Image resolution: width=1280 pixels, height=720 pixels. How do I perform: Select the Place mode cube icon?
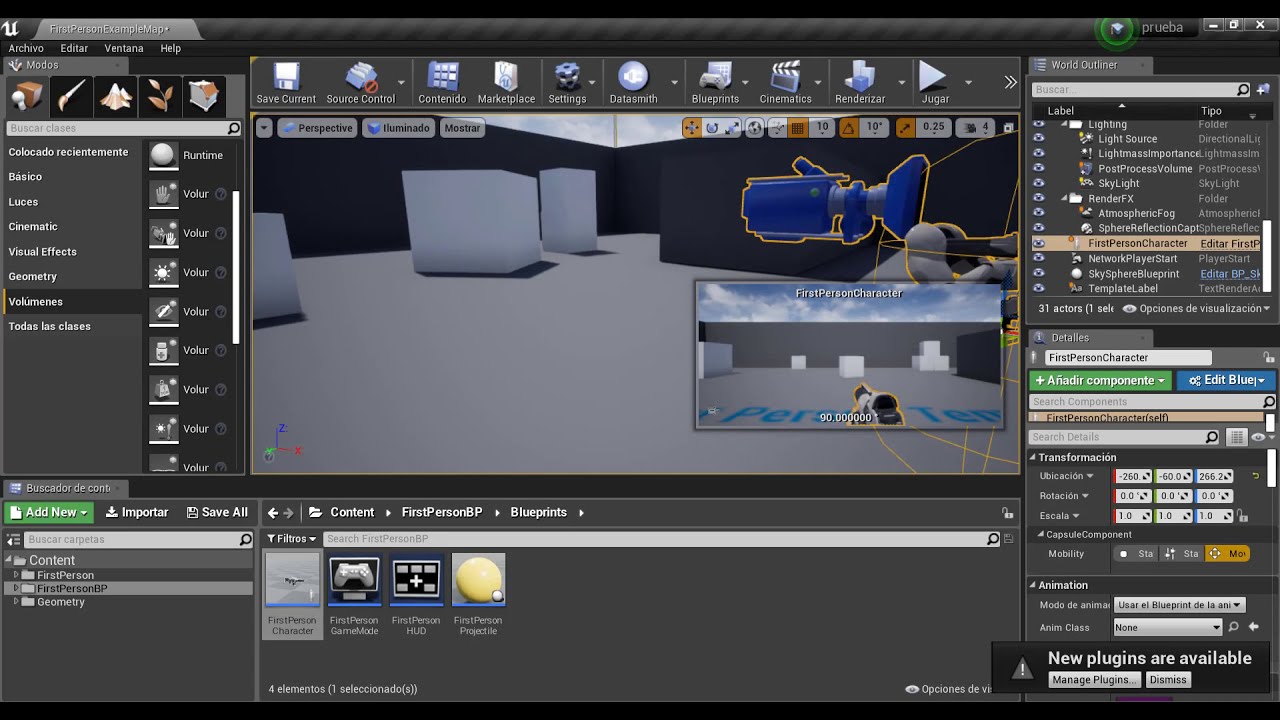[26, 97]
